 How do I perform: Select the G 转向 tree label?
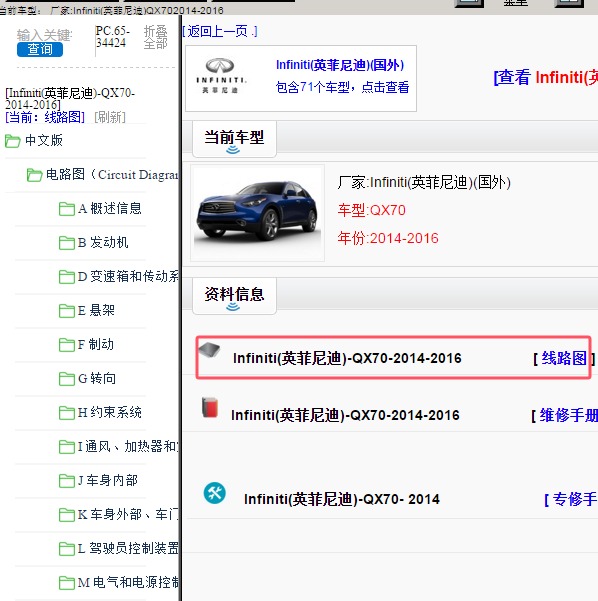point(97,378)
